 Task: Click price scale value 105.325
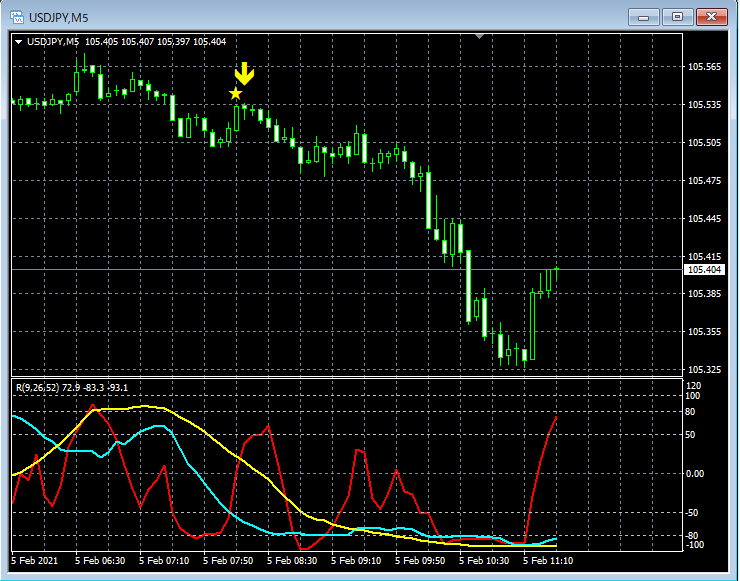704,370
